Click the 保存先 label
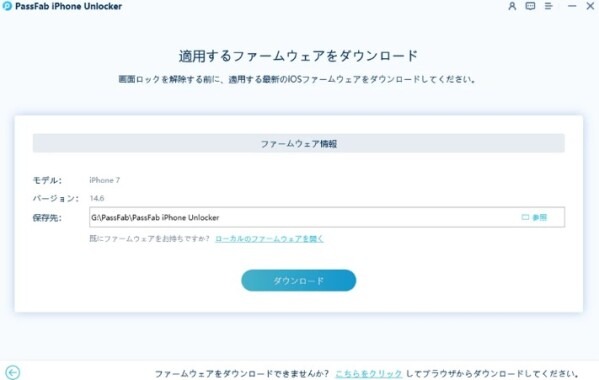Screen dimensions: 599x380 [x=47, y=218]
